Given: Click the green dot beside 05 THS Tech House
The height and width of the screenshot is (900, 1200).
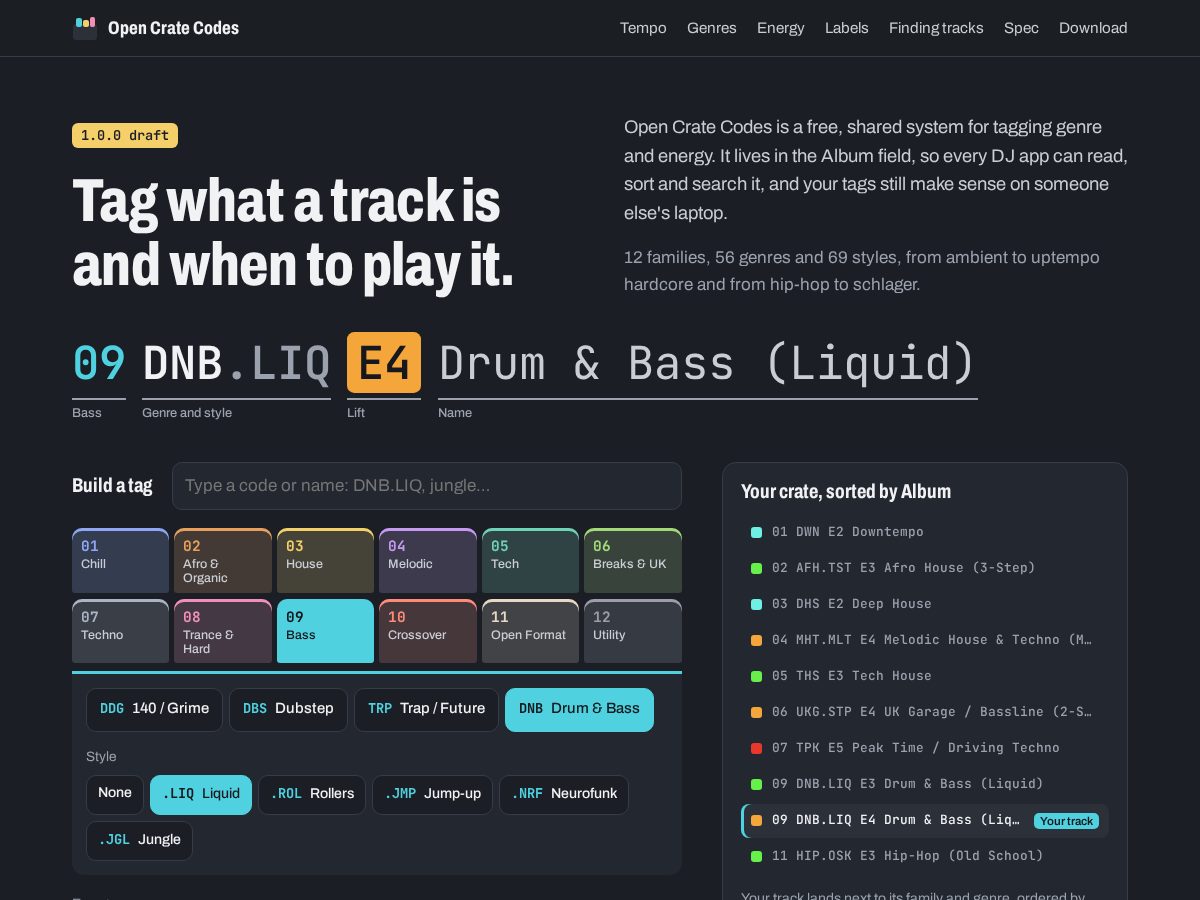Looking at the screenshot, I should click(x=756, y=676).
